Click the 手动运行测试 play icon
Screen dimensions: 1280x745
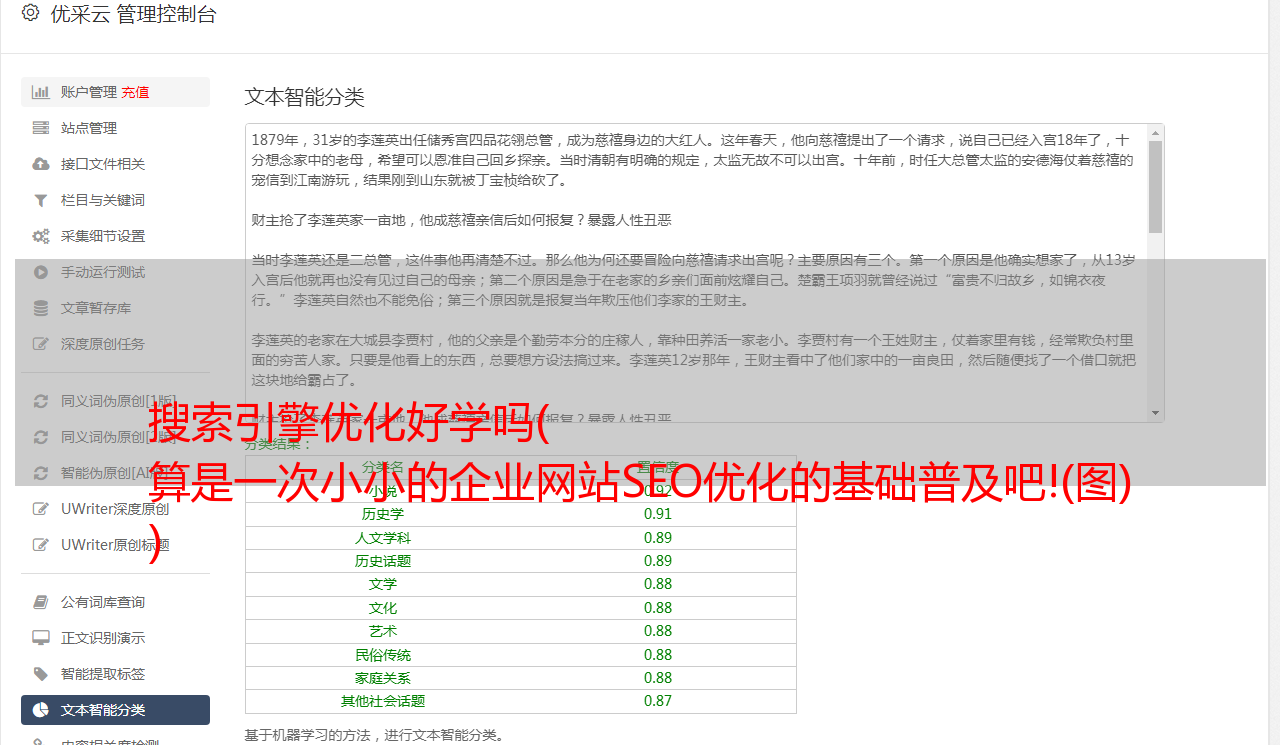point(40,272)
